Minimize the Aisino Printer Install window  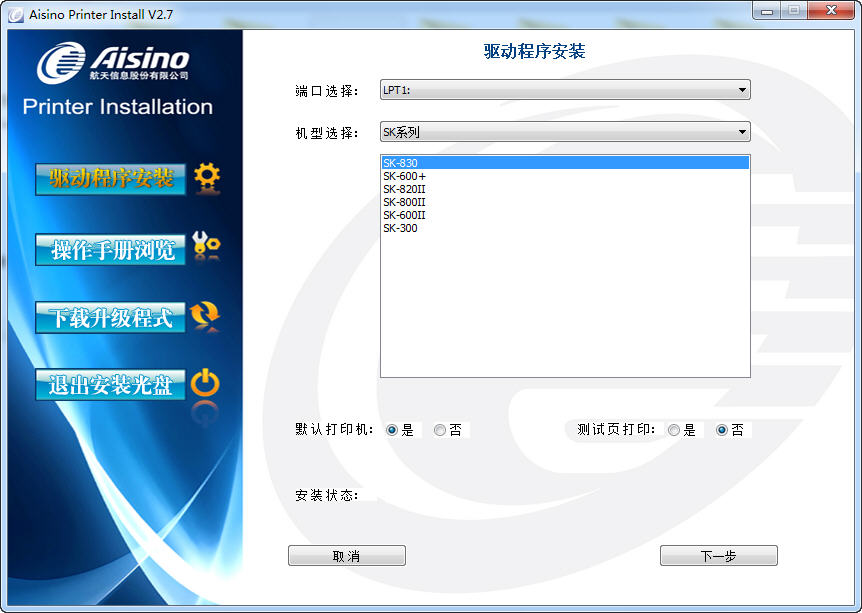tap(768, 10)
